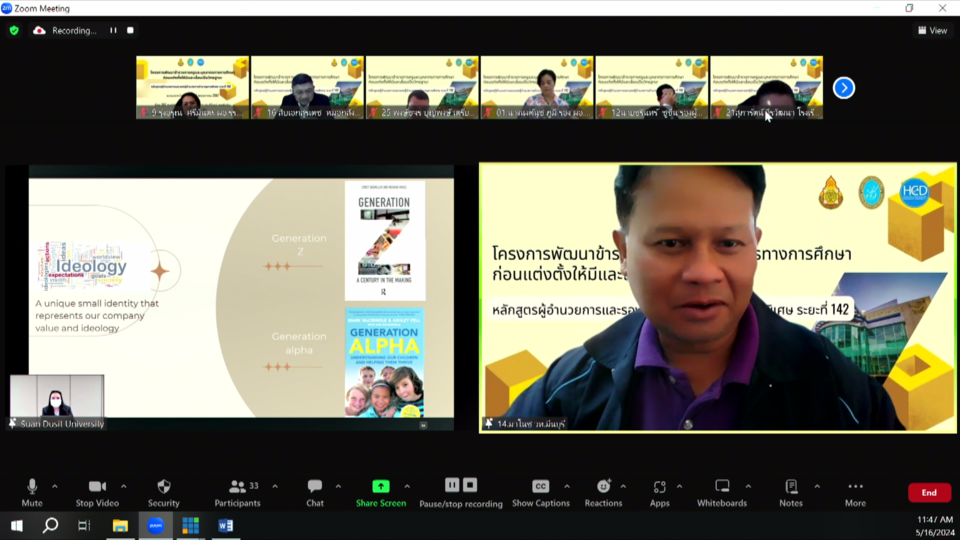Open the View layout menu
This screenshot has width=960, height=540.
[932, 30]
